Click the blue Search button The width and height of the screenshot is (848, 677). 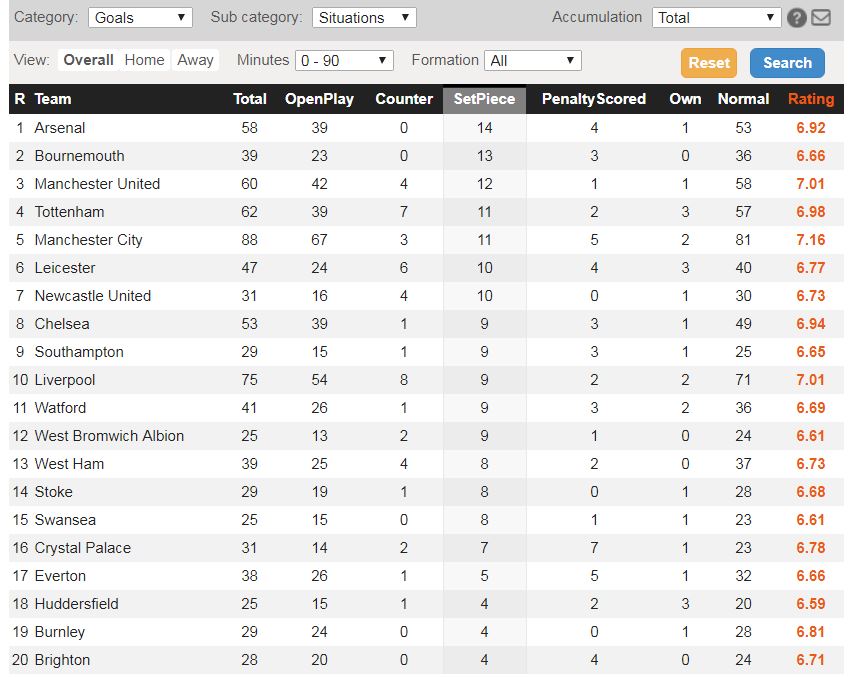click(787, 63)
